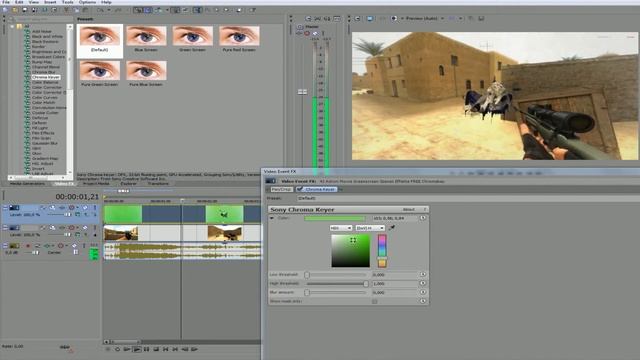Open the Tools menu
This screenshot has height=360, width=640.
coord(67,2)
